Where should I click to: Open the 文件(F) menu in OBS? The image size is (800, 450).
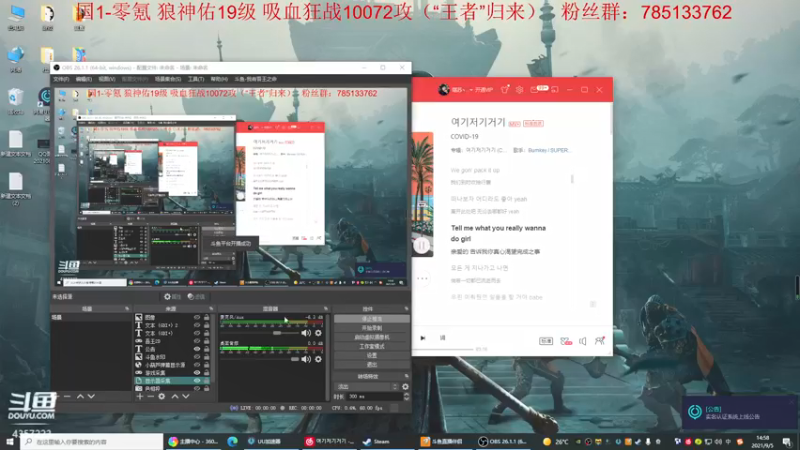pos(61,79)
